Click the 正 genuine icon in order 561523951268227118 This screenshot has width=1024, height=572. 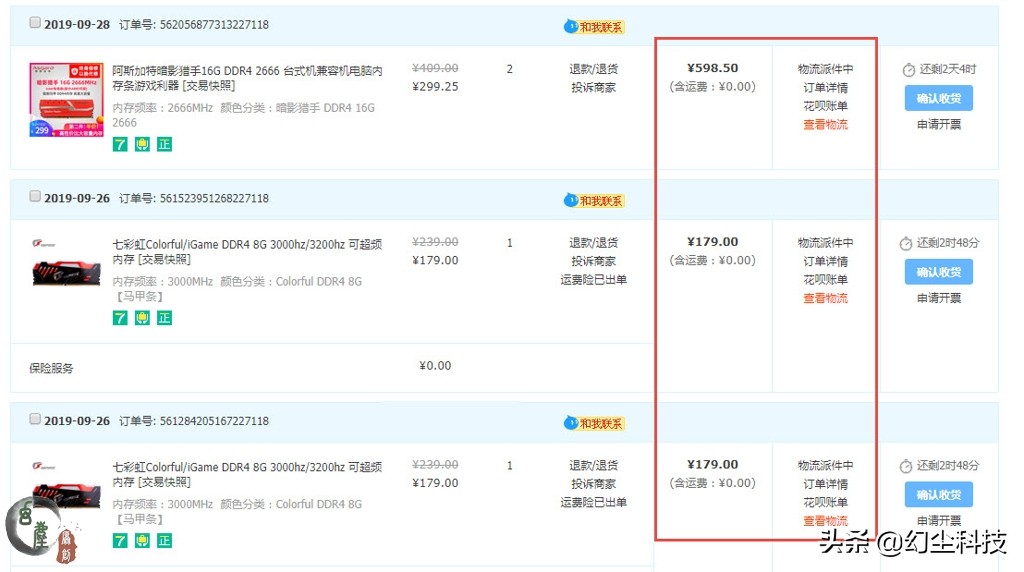point(165,318)
